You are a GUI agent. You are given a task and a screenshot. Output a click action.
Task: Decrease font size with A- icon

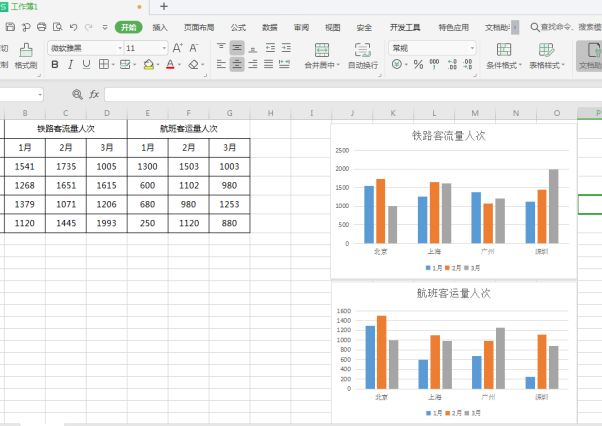194,48
